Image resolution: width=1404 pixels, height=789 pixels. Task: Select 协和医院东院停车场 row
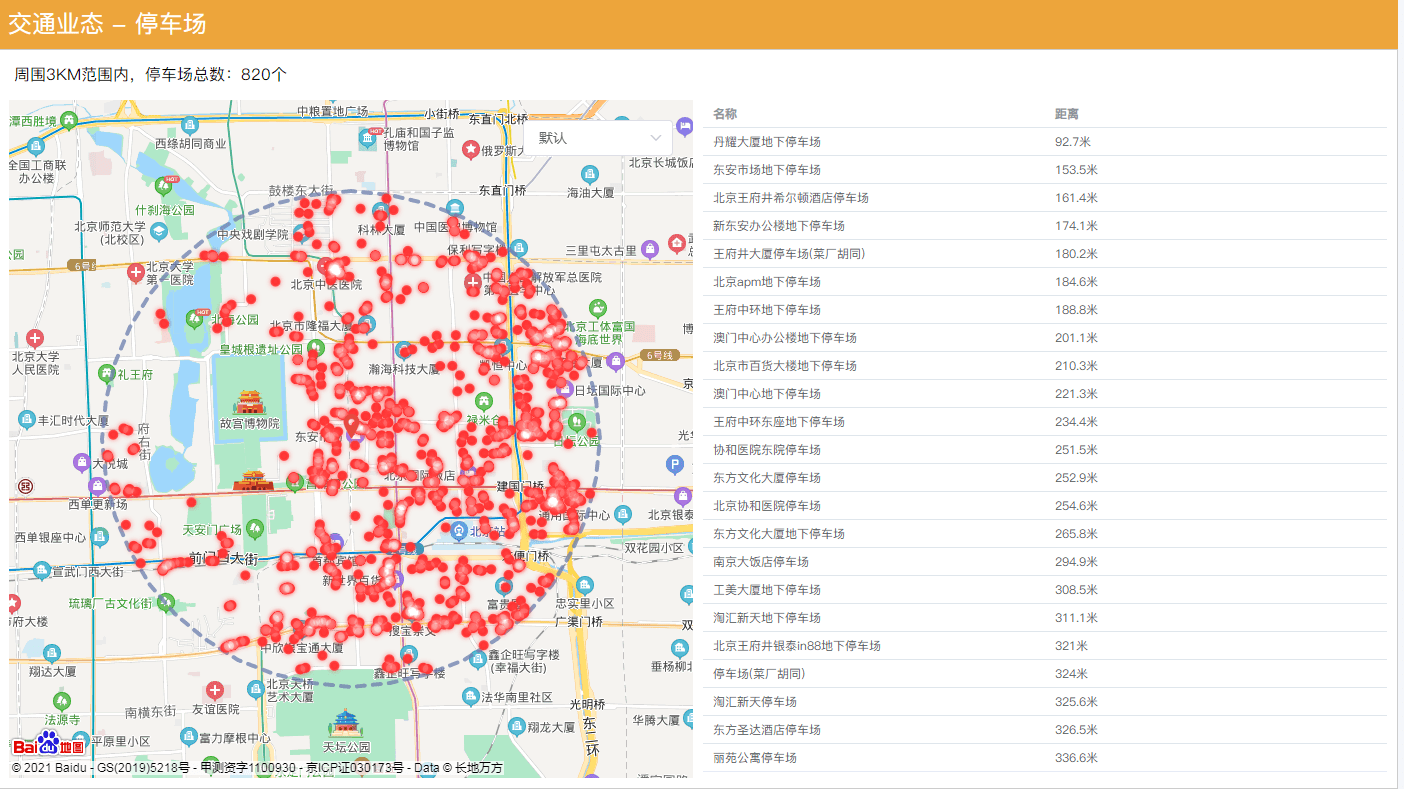point(1044,450)
